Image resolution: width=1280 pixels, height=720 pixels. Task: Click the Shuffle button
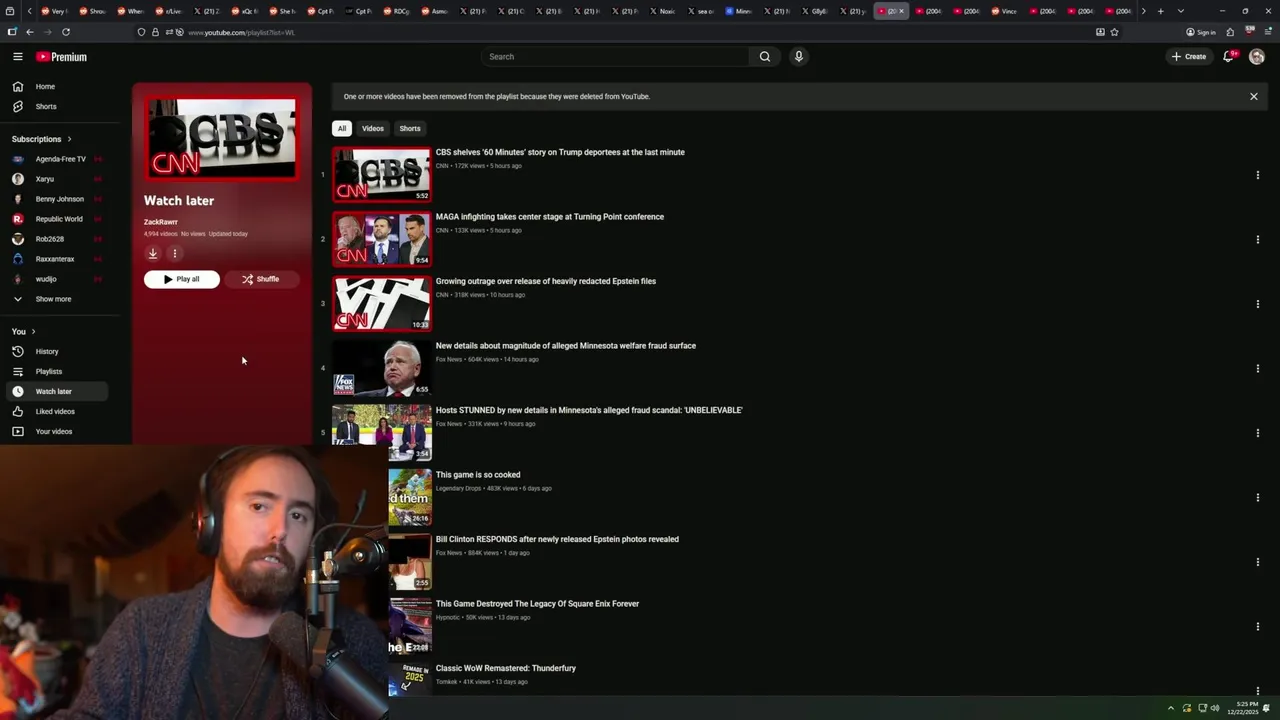click(x=260, y=279)
